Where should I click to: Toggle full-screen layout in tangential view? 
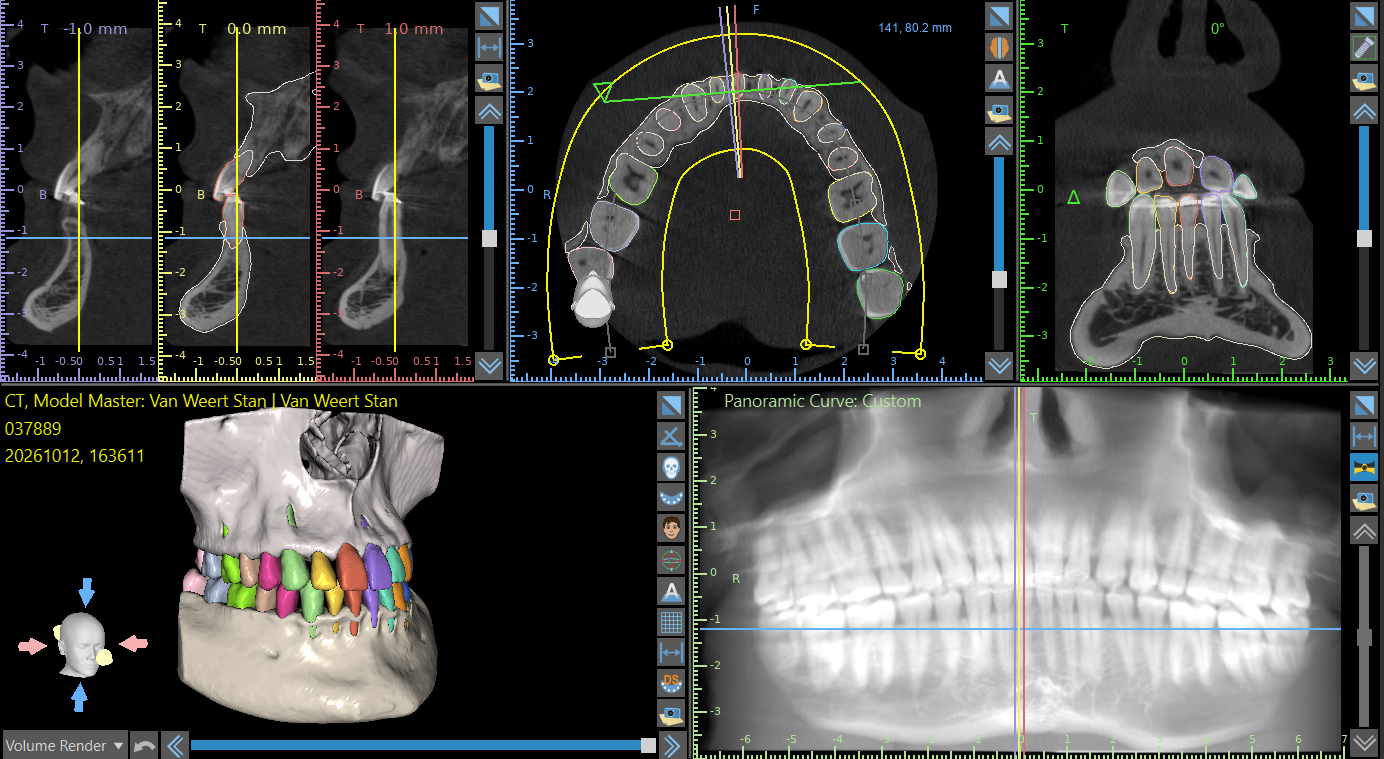point(1365,16)
